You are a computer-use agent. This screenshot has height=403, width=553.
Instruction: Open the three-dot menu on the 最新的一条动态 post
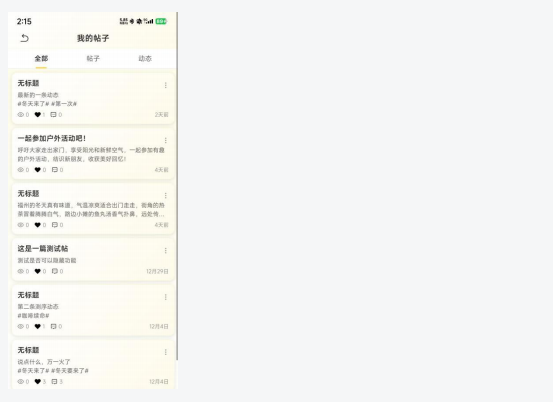(165, 85)
